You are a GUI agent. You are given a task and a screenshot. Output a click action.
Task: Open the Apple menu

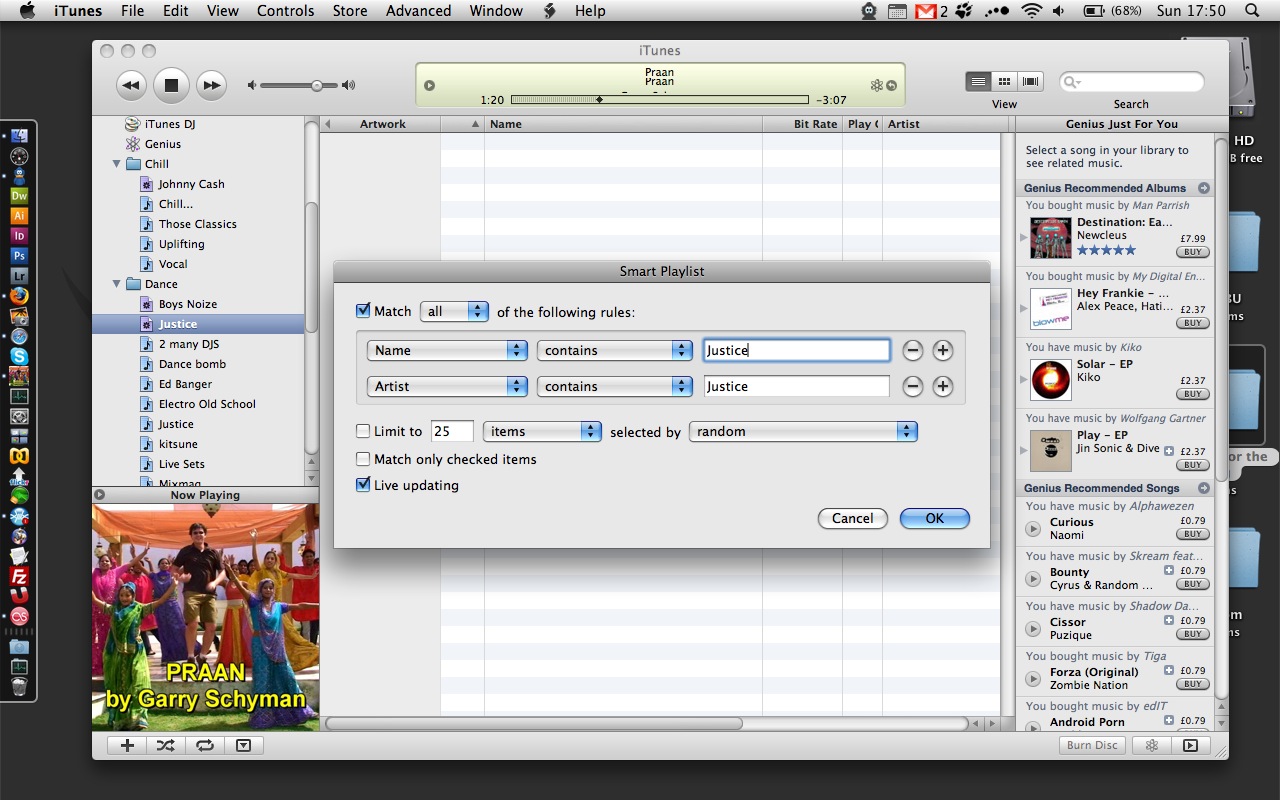[x=27, y=11]
